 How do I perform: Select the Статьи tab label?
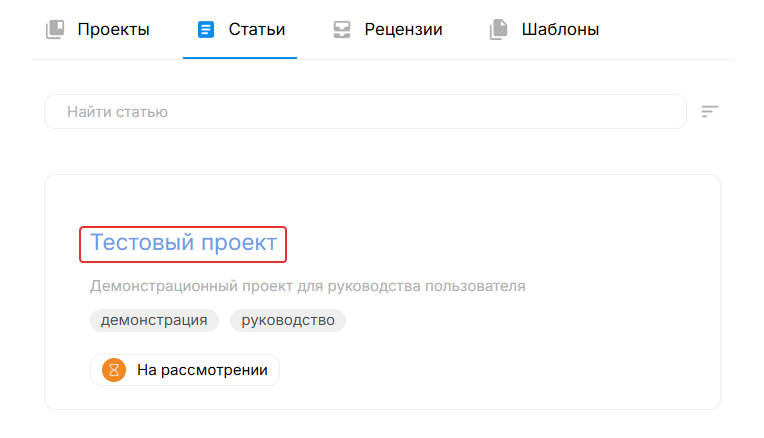click(257, 29)
